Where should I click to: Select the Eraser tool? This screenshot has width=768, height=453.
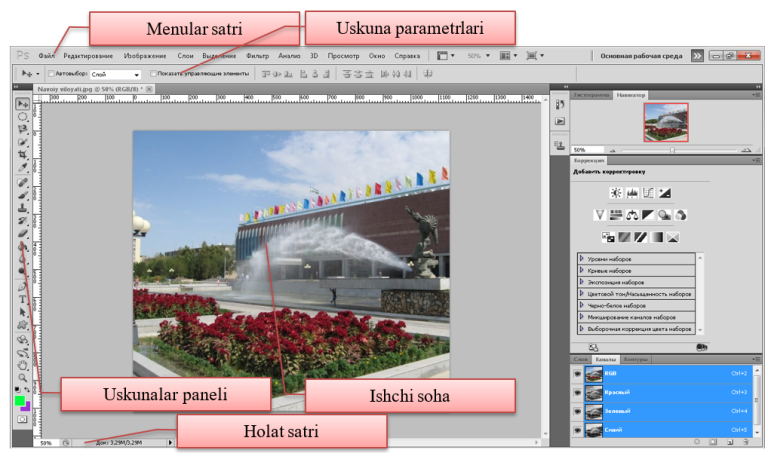point(23,234)
